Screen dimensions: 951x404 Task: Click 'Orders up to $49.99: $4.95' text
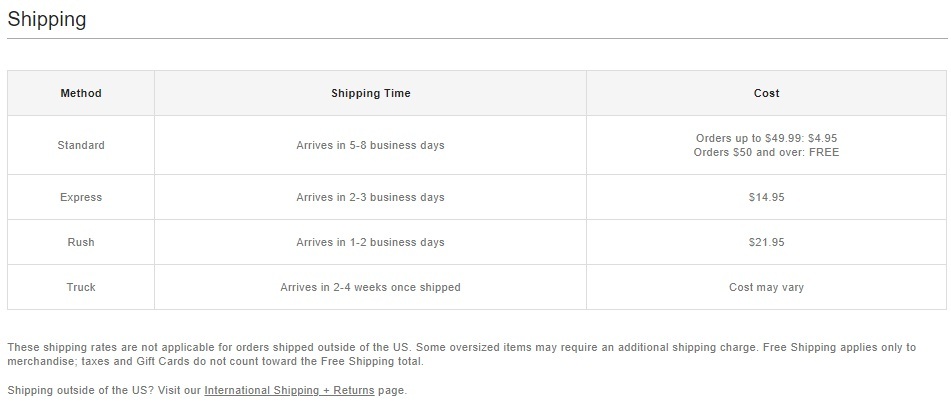pos(767,138)
